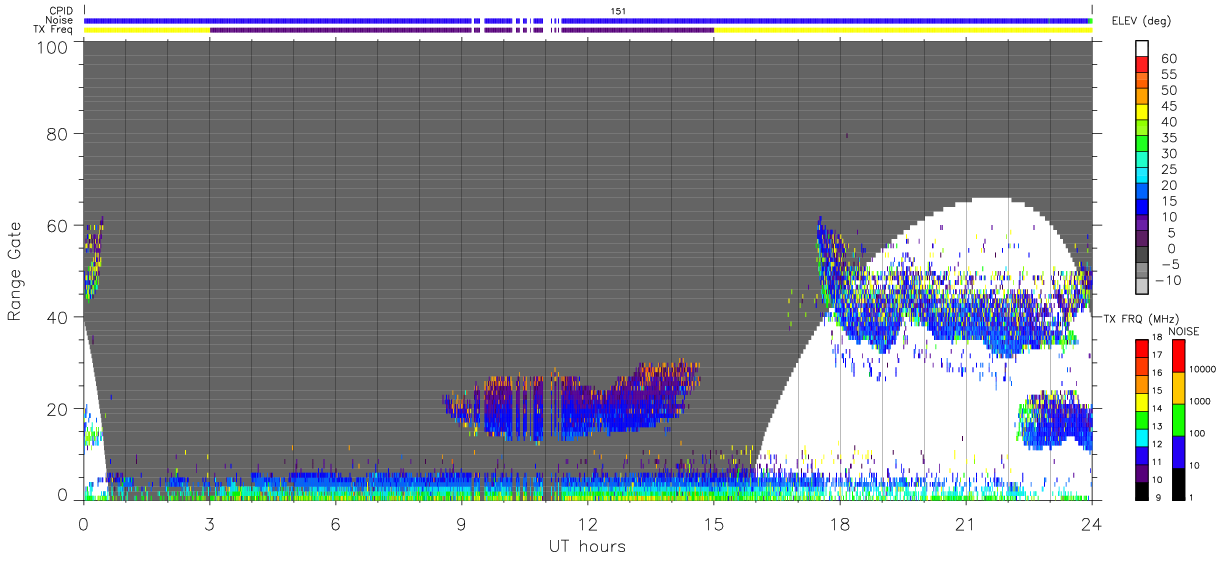Image resolution: width=1228 pixels, height=567 pixels.
Task: Select the black bottom segment of TX FRQ colorbar
Action: pyautogui.click(x=1142, y=491)
